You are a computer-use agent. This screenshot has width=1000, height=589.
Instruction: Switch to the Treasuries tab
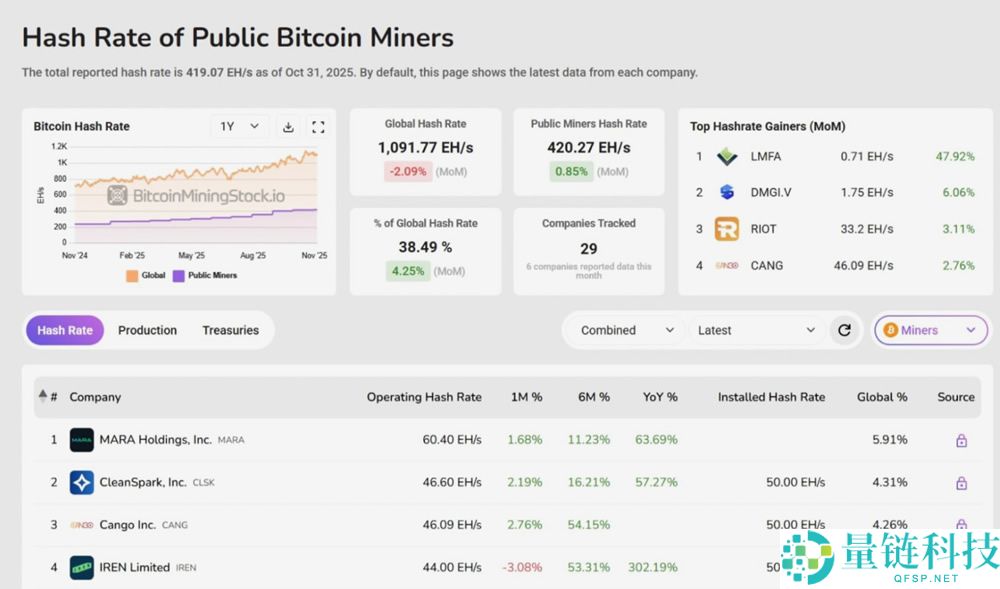click(230, 330)
